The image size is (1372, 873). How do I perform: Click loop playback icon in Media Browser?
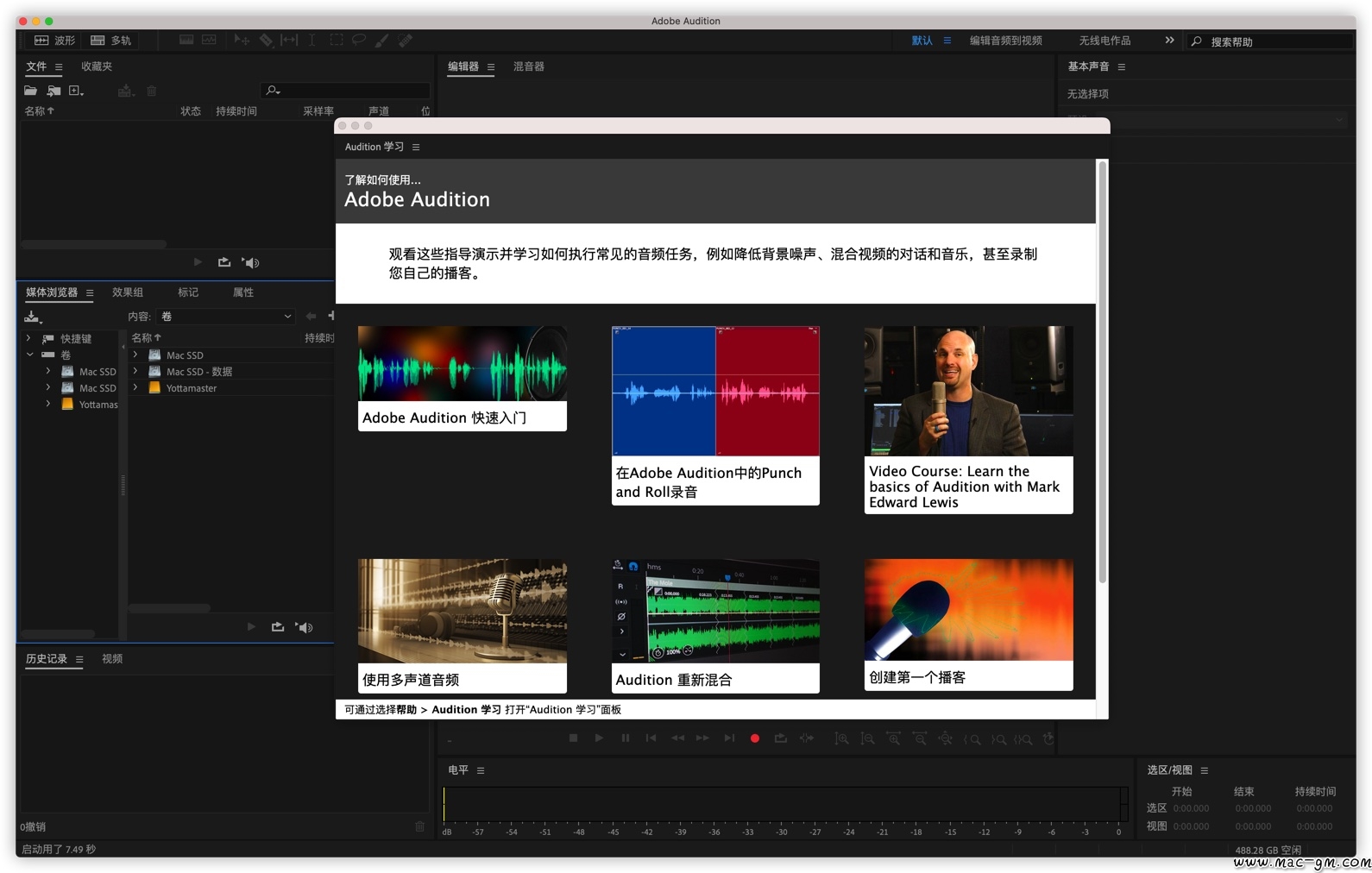(x=278, y=627)
